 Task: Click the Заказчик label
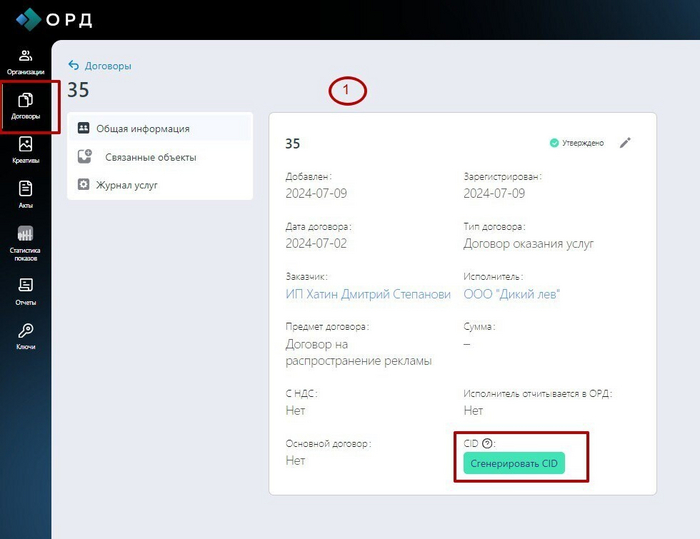(x=306, y=277)
